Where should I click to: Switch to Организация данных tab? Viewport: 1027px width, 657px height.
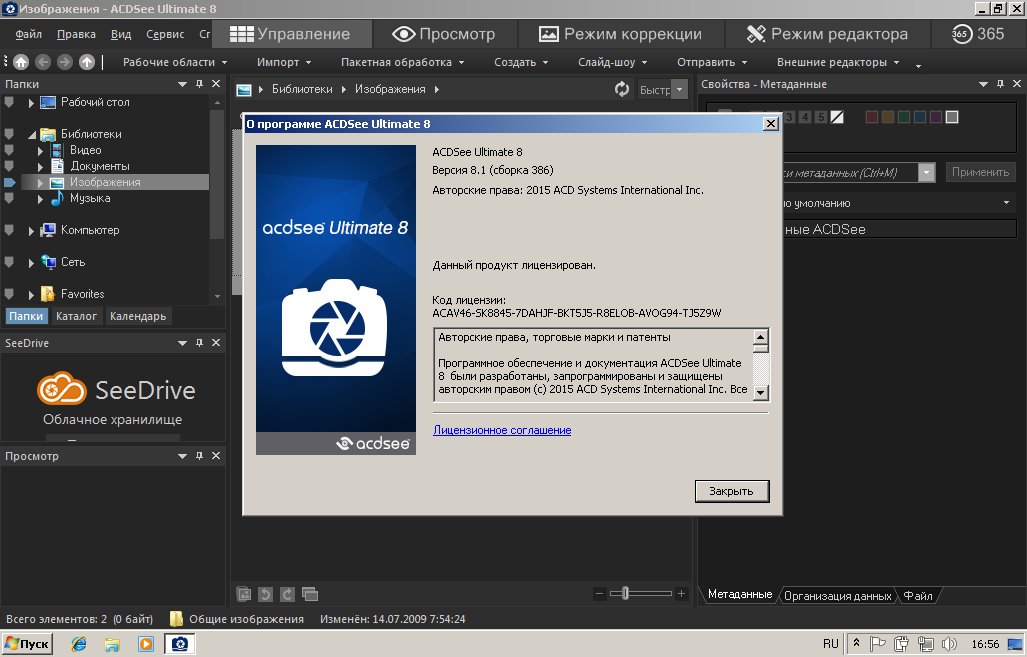(x=837, y=595)
